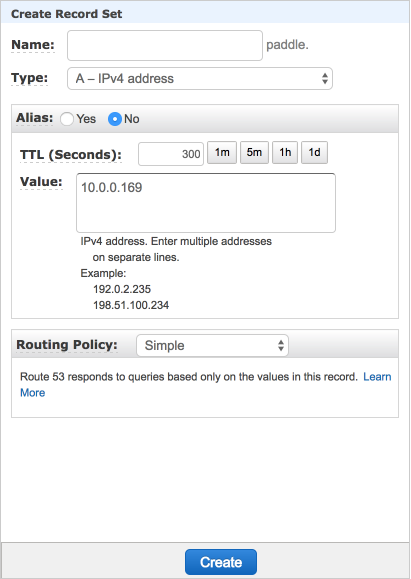
Task: Click the underlined Alias: label
Action: [34, 118]
